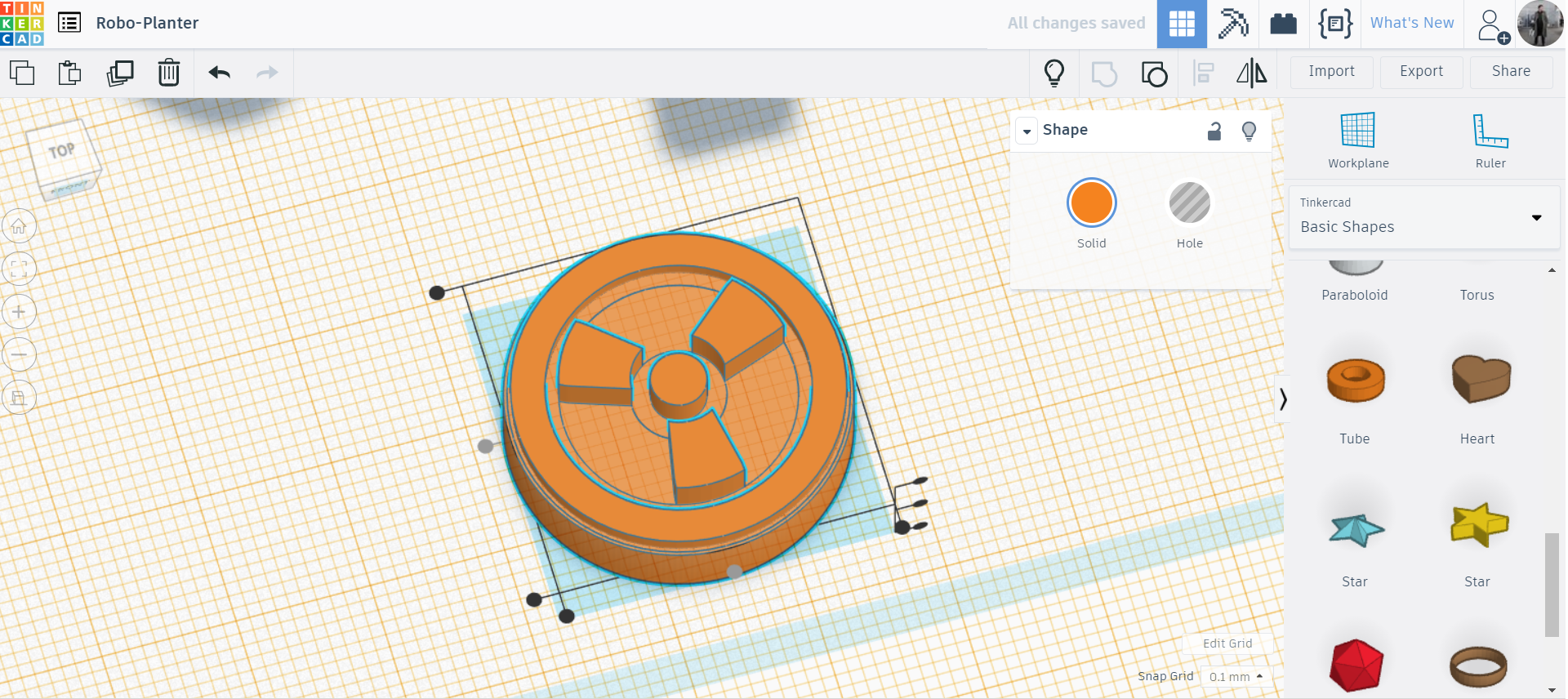
Task: Click the Paste icon in the toolbar
Action: pyautogui.click(x=70, y=73)
